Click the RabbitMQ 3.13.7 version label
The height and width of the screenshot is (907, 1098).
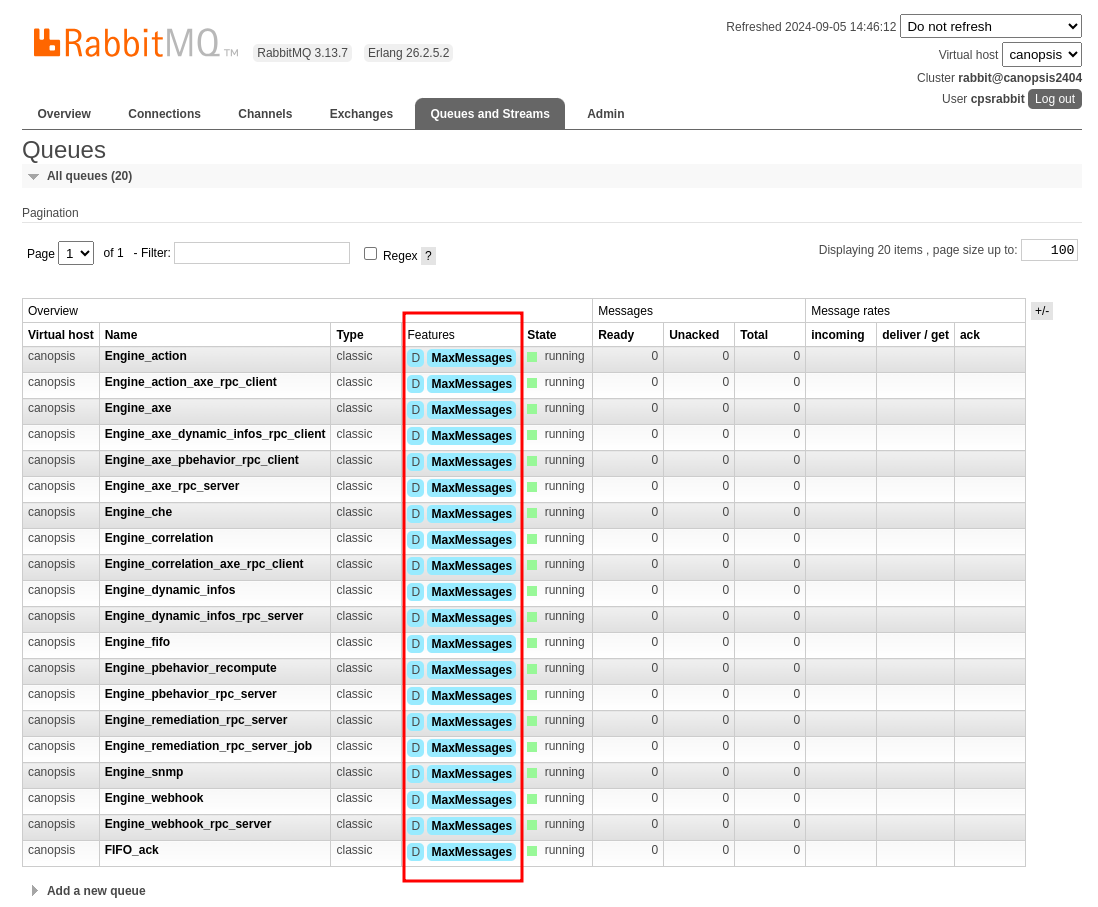[303, 53]
